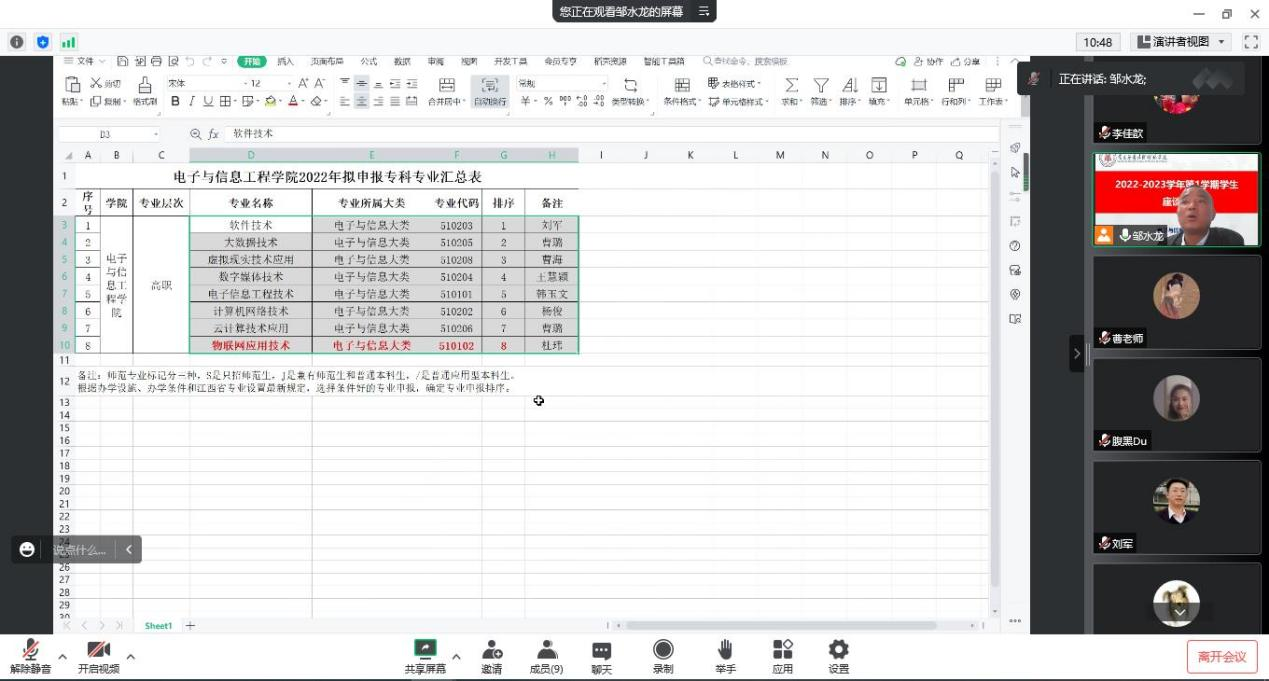Raise hand using the 举手 icon
1269x681 pixels.
(x=725, y=650)
